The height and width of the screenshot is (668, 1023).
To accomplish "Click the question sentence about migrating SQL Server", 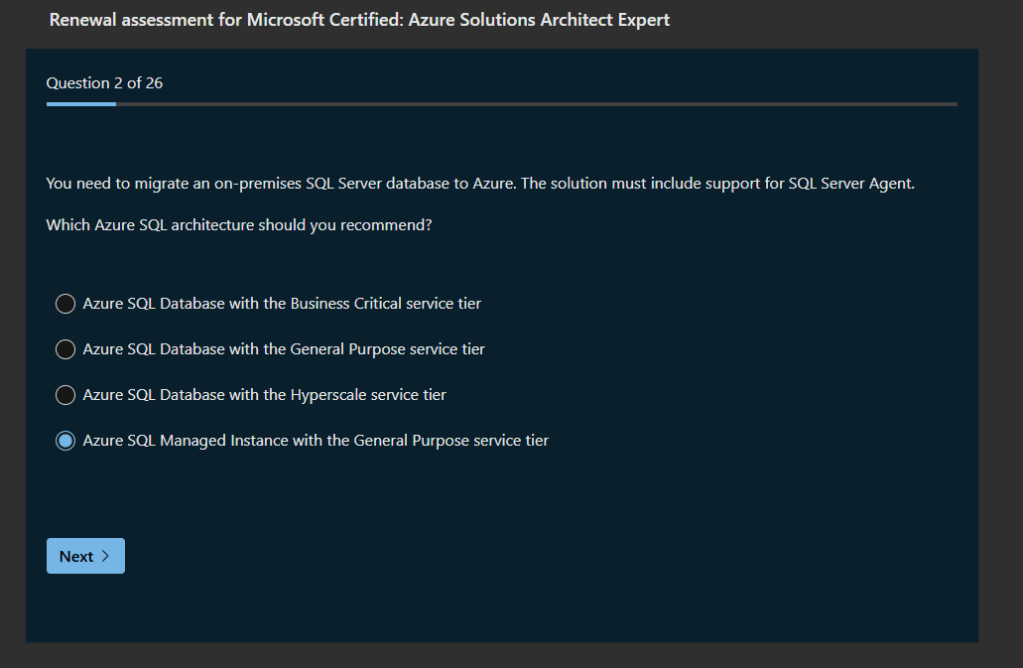I will tap(400, 184).
